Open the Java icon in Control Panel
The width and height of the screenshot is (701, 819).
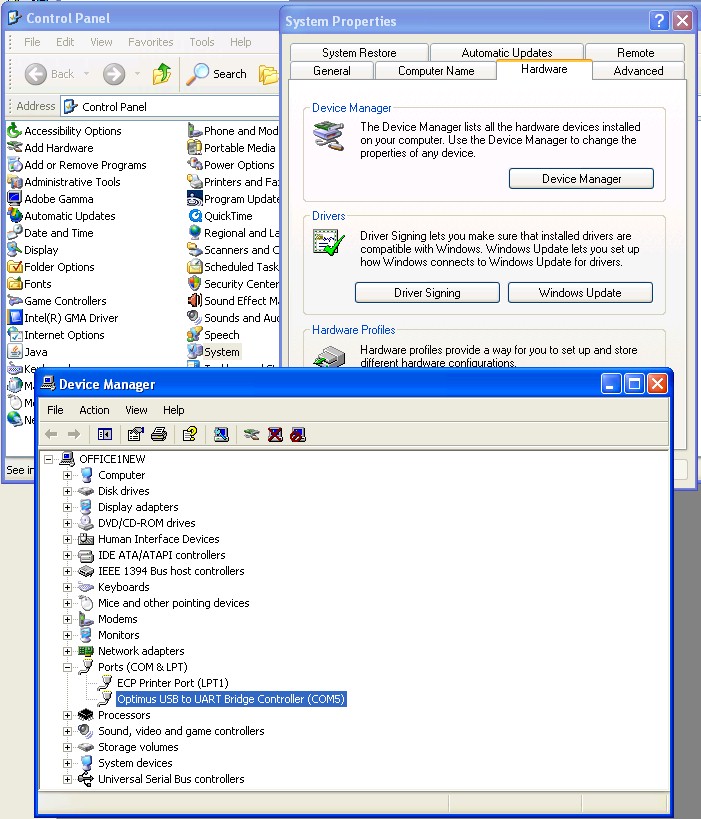[x=35, y=352]
